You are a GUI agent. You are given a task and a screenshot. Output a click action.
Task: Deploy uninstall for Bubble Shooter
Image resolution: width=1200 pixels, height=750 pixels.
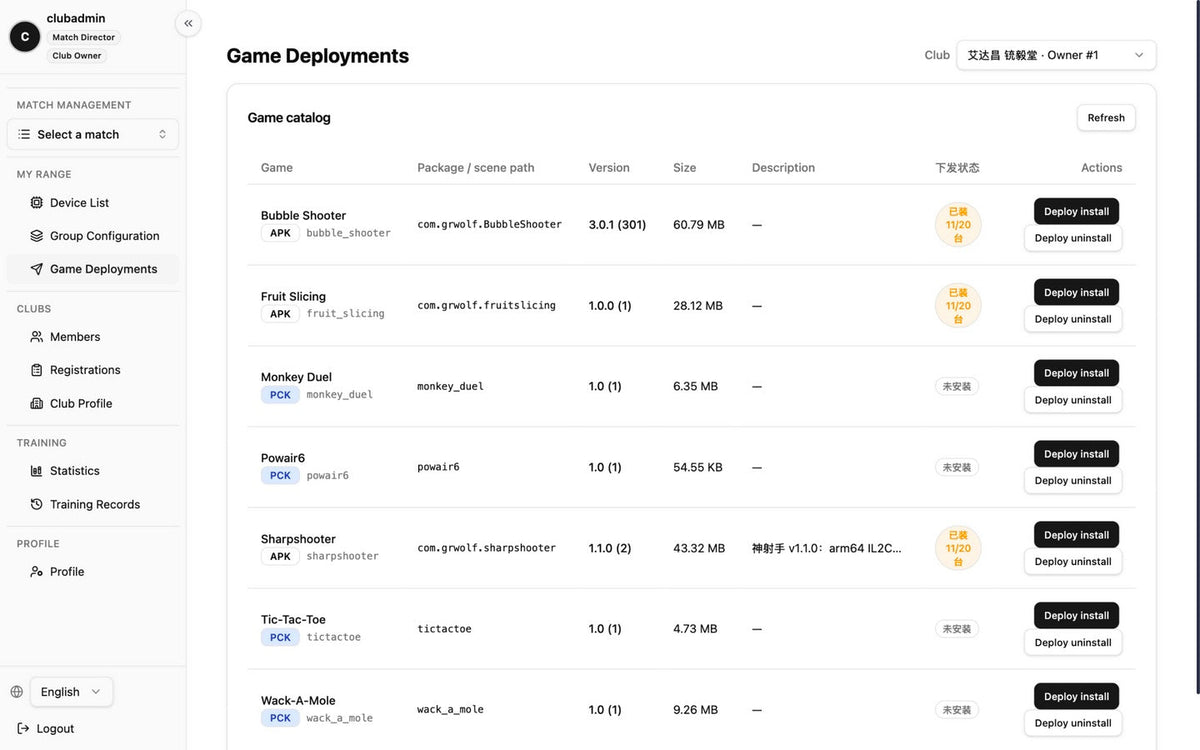pyautogui.click(x=1073, y=238)
